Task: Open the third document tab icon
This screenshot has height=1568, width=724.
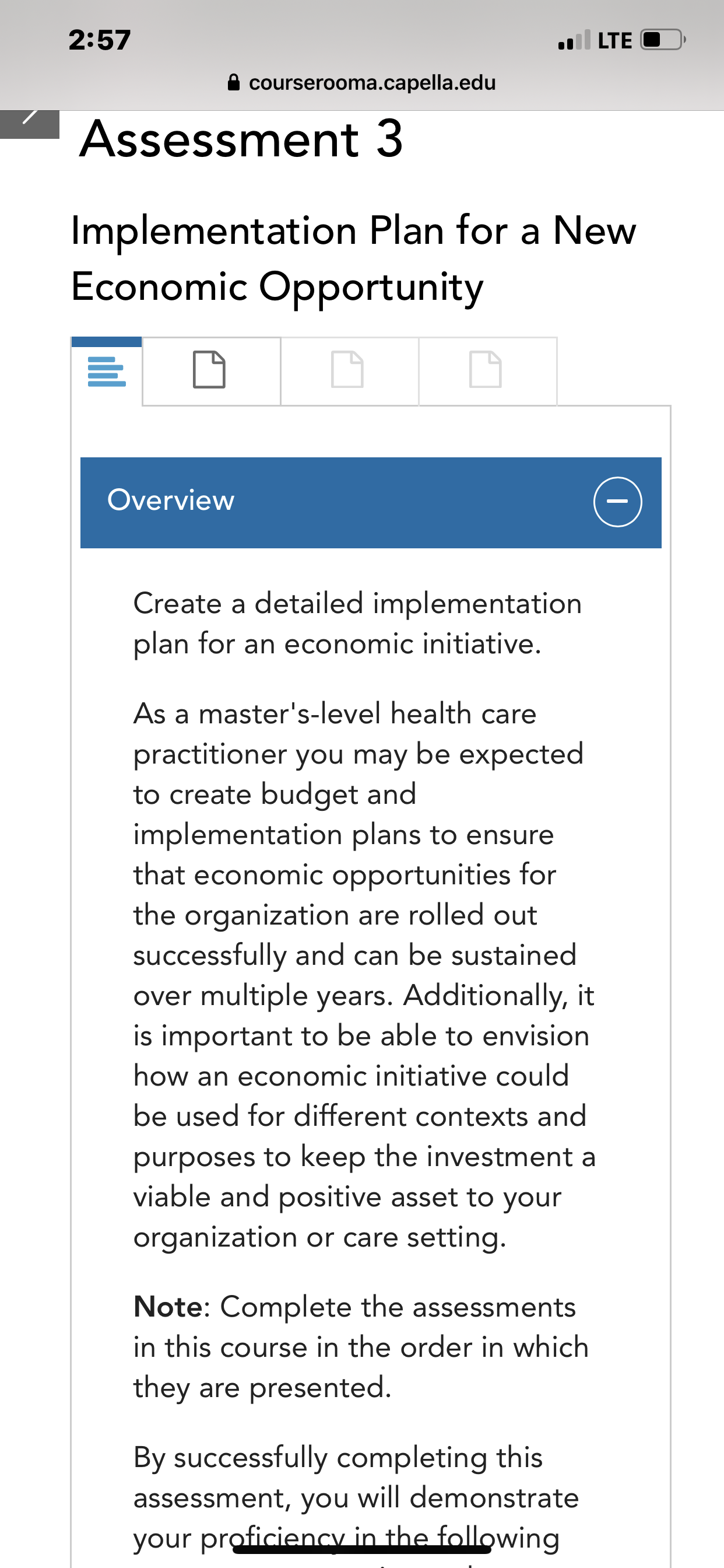Action: click(x=347, y=369)
